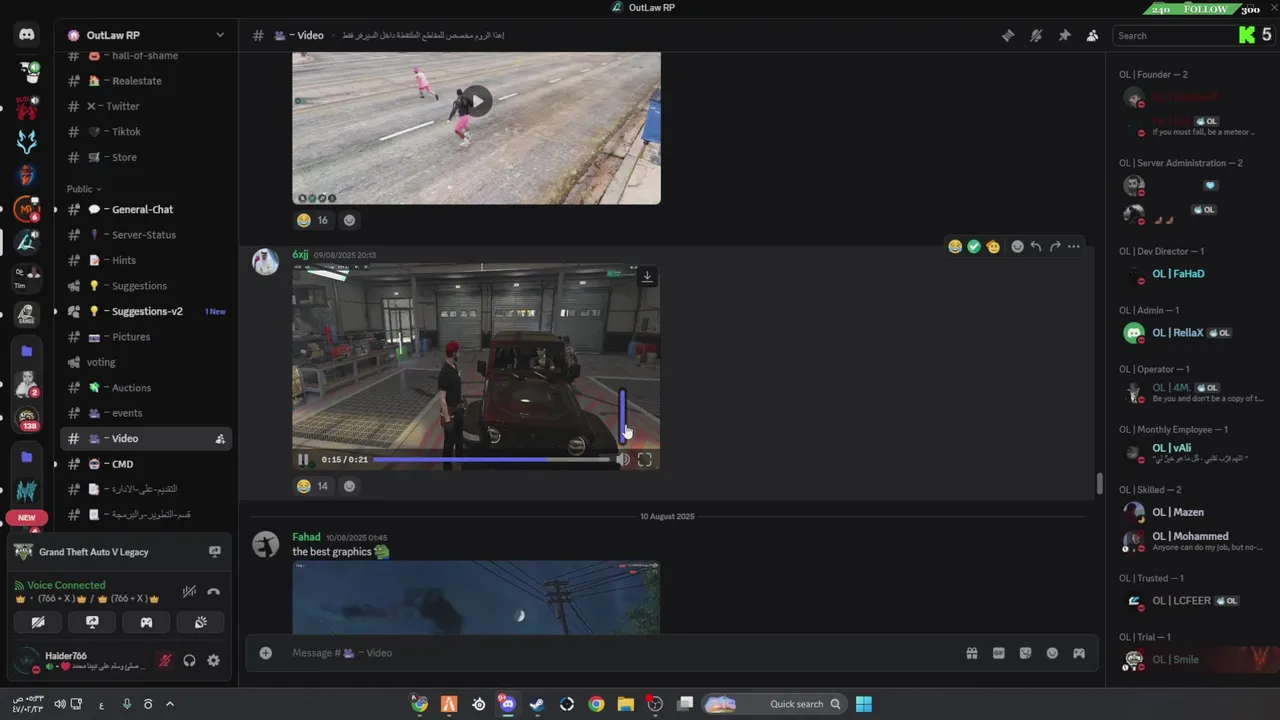The width and height of the screenshot is (1280, 720).
Task: Play the top street video
Action: tap(476, 100)
